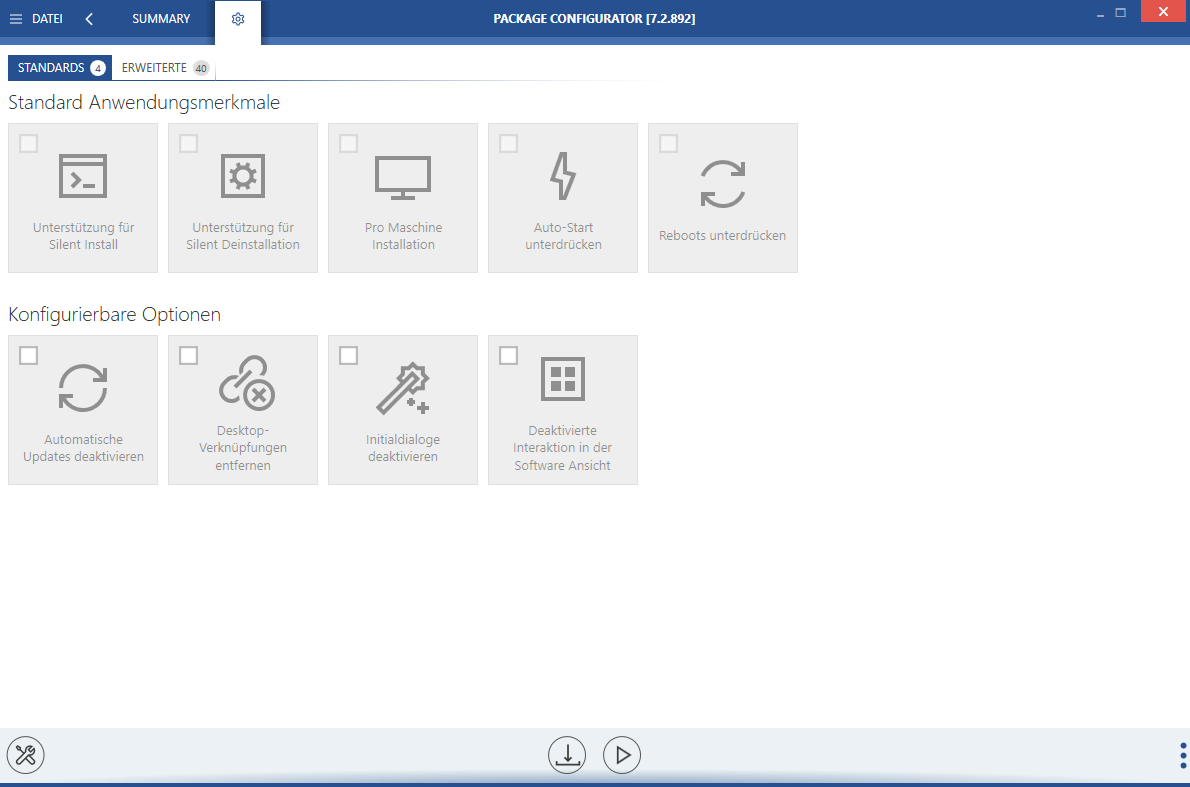Open the three-dot more options menu
This screenshot has width=1190, height=787.
pos(1183,755)
